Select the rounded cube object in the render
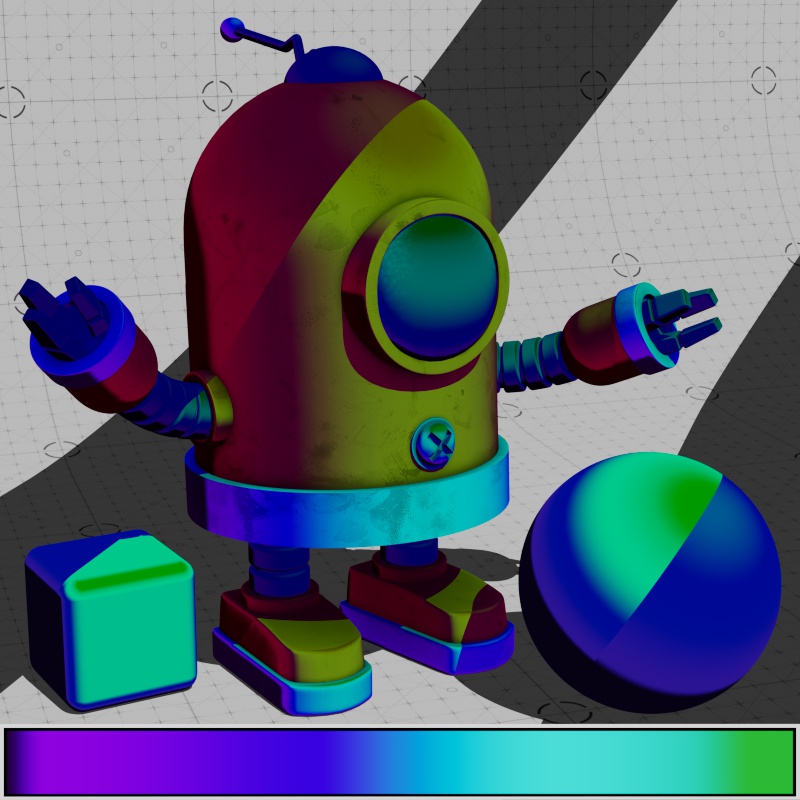 (x=111, y=620)
